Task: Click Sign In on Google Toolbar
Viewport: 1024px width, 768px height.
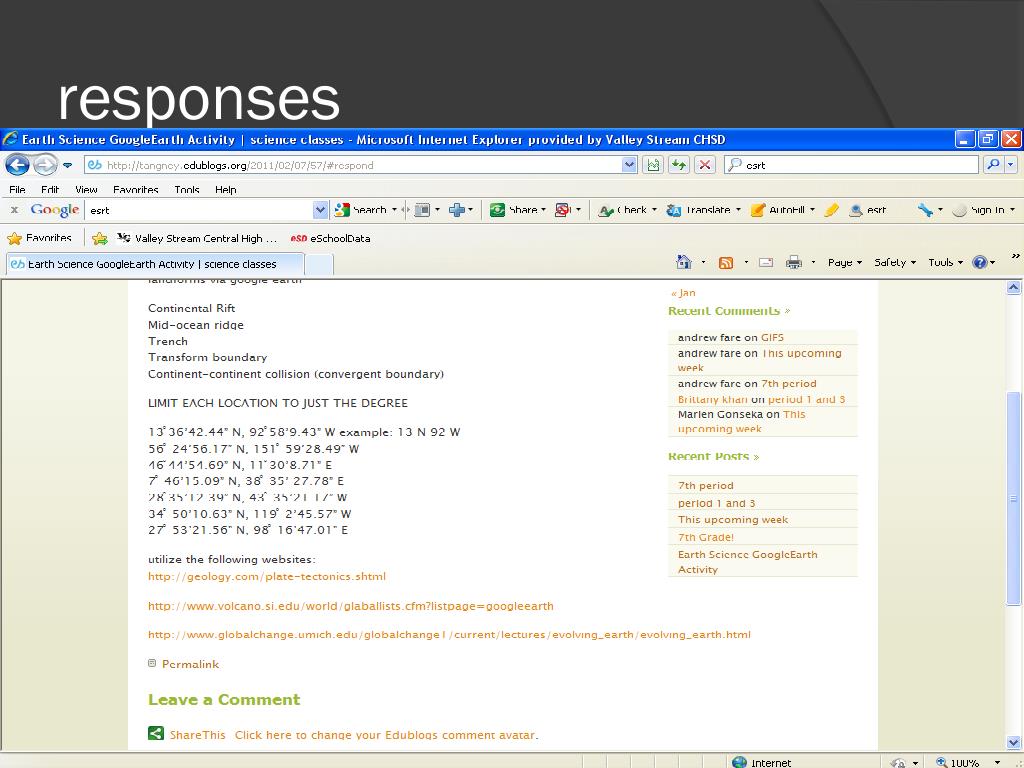Action: click(980, 210)
